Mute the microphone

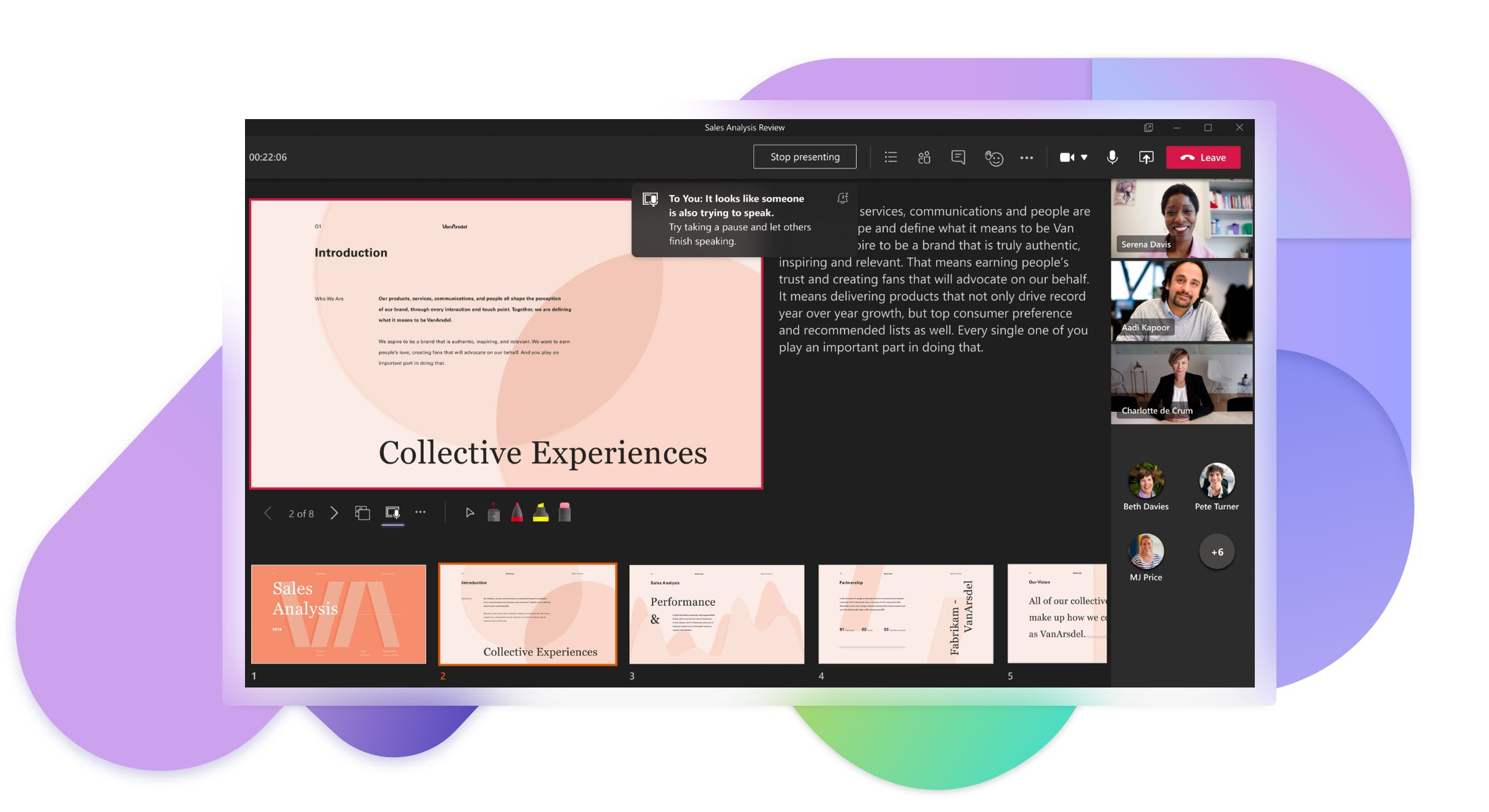point(1111,157)
